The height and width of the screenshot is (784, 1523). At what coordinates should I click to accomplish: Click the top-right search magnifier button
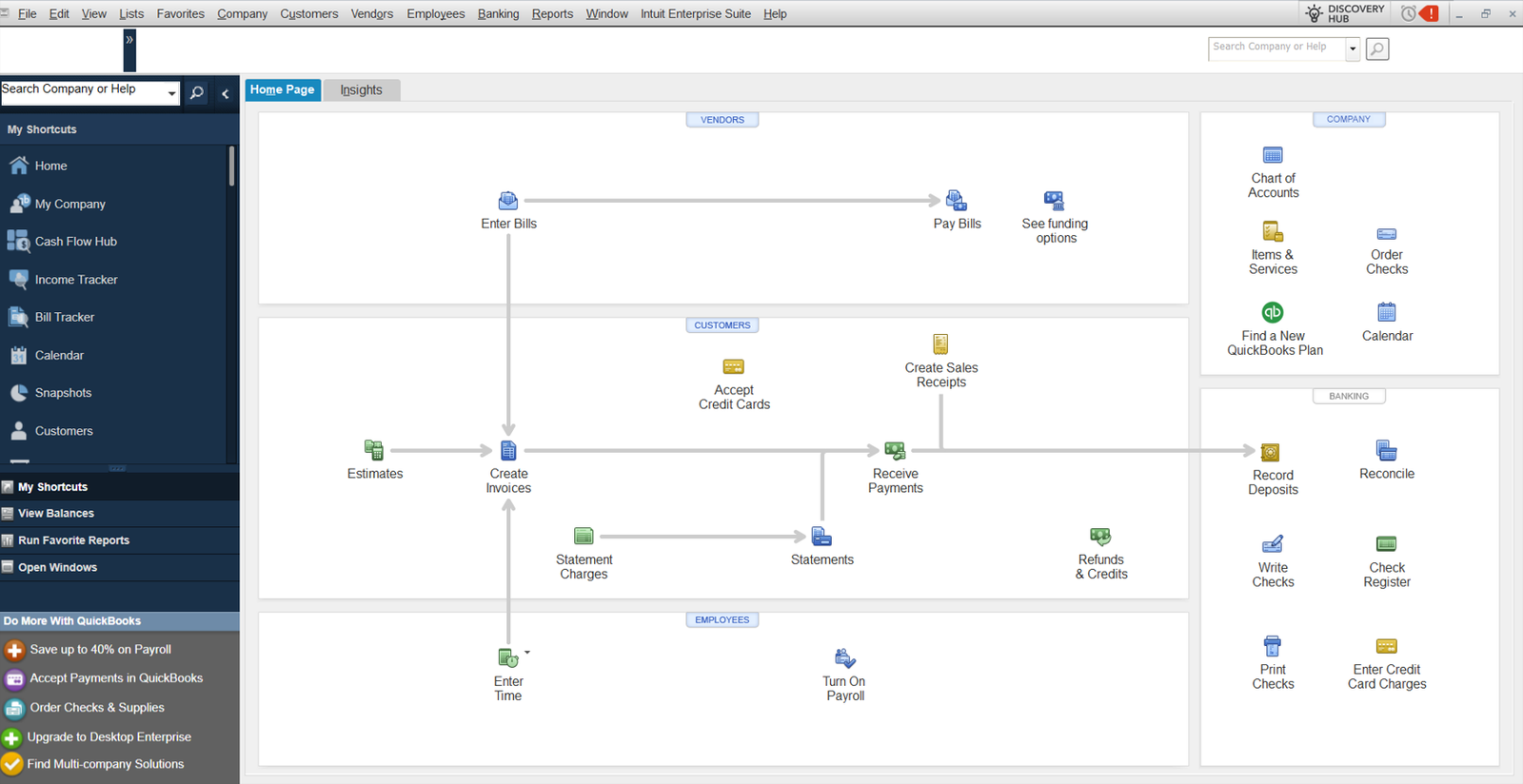[1377, 49]
